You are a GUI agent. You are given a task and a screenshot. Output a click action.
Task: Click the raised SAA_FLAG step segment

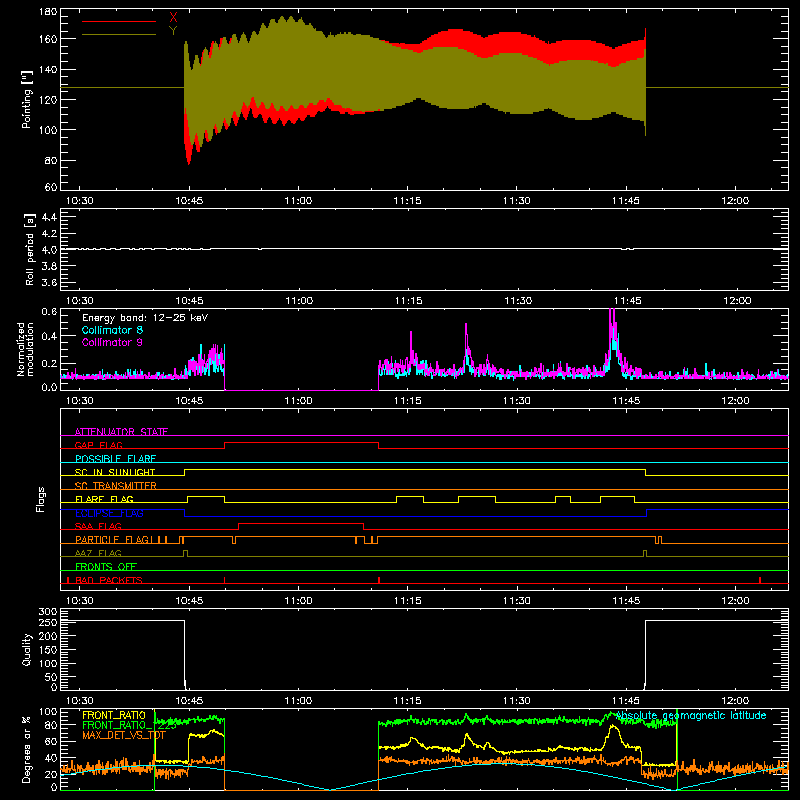[x=301, y=523]
